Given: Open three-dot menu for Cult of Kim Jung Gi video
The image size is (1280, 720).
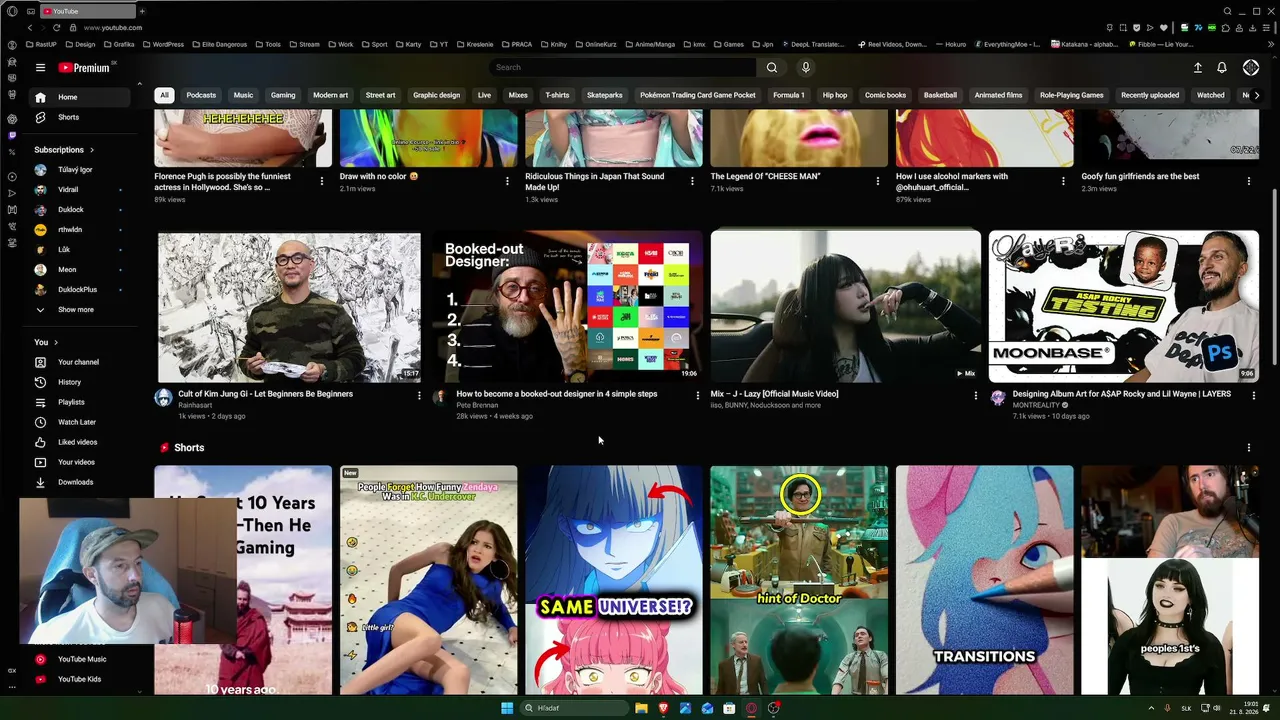Looking at the screenshot, I should (x=419, y=396).
